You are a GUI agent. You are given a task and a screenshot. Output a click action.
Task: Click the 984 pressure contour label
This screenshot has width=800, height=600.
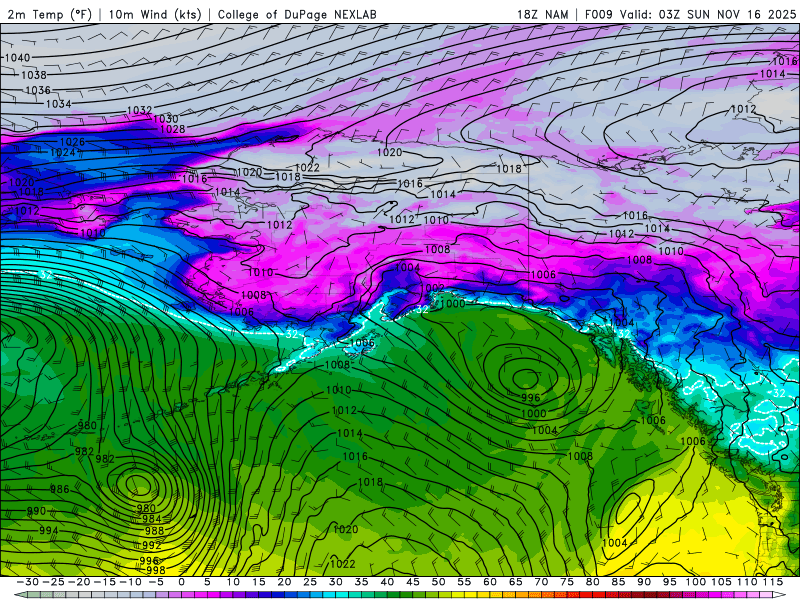[152, 519]
